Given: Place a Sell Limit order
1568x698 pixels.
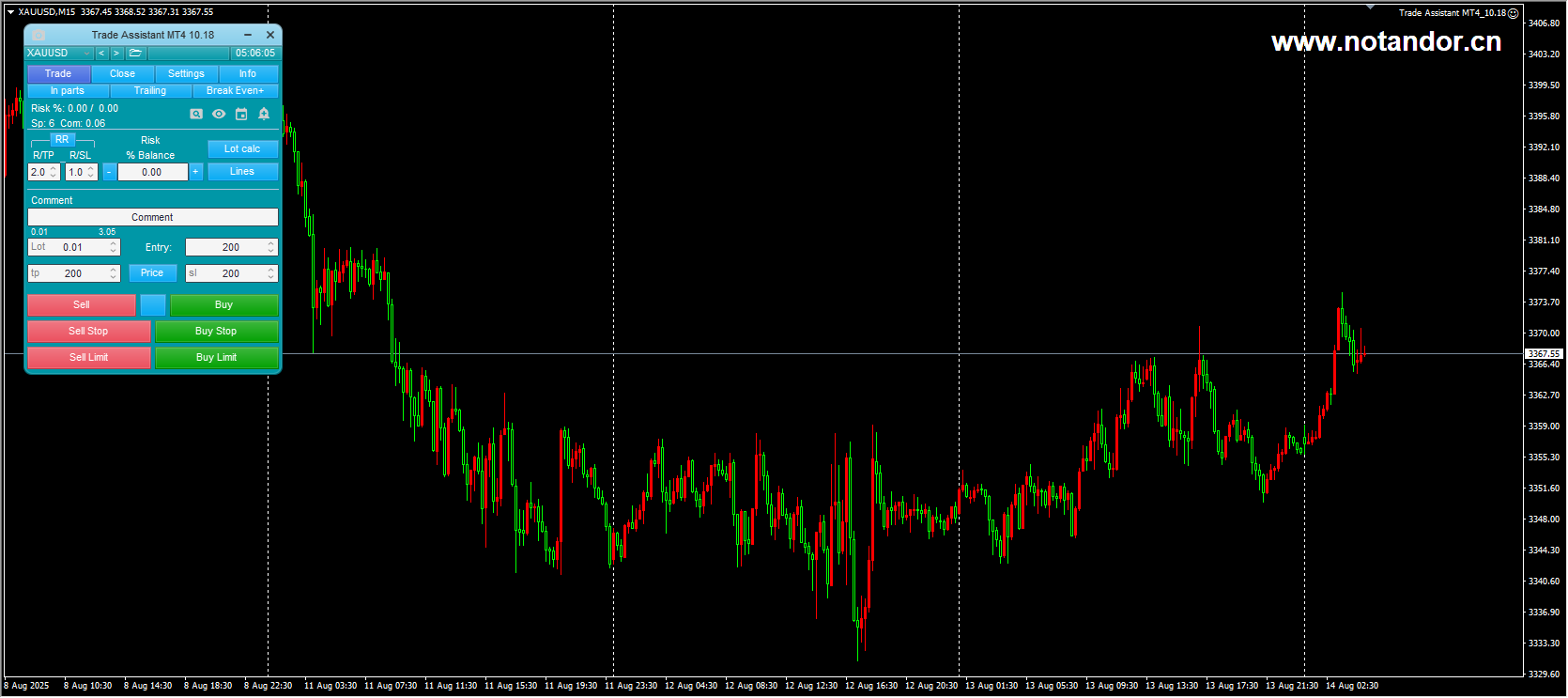Looking at the screenshot, I should click(89, 358).
